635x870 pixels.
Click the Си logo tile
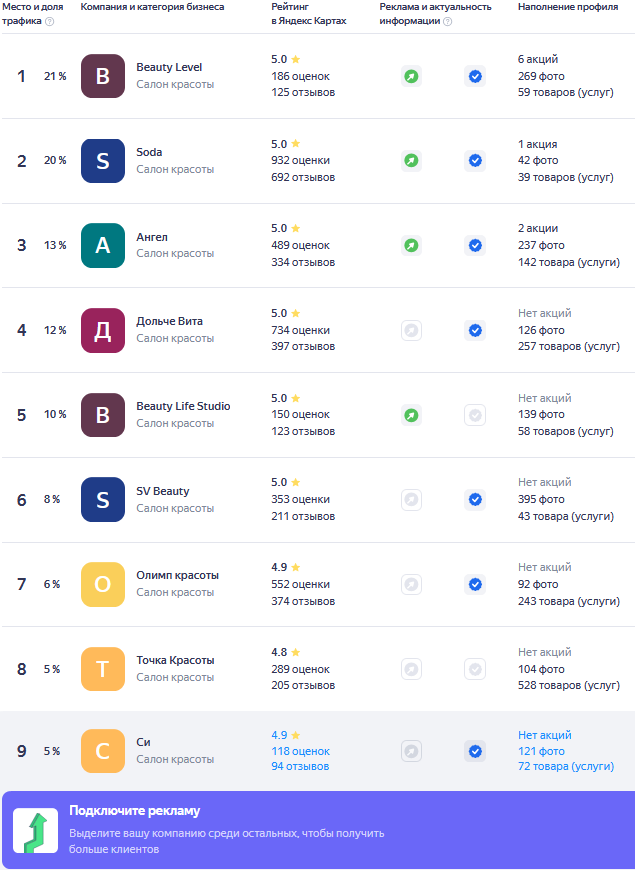[x=103, y=751]
